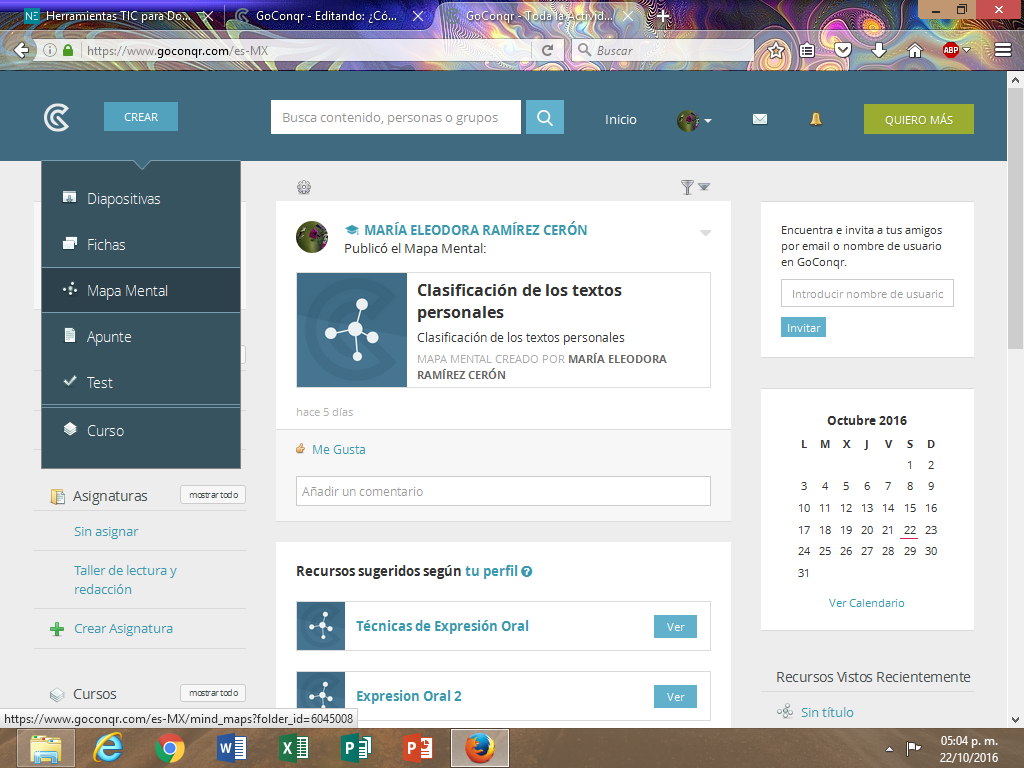Select Fichas from the Crear menu

(141, 244)
